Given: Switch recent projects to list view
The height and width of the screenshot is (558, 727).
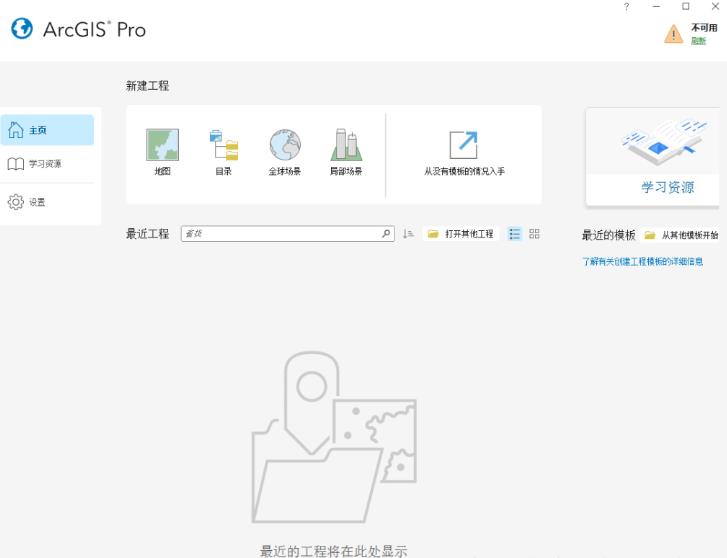Looking at the screenshot, I should tap(515, 234).
